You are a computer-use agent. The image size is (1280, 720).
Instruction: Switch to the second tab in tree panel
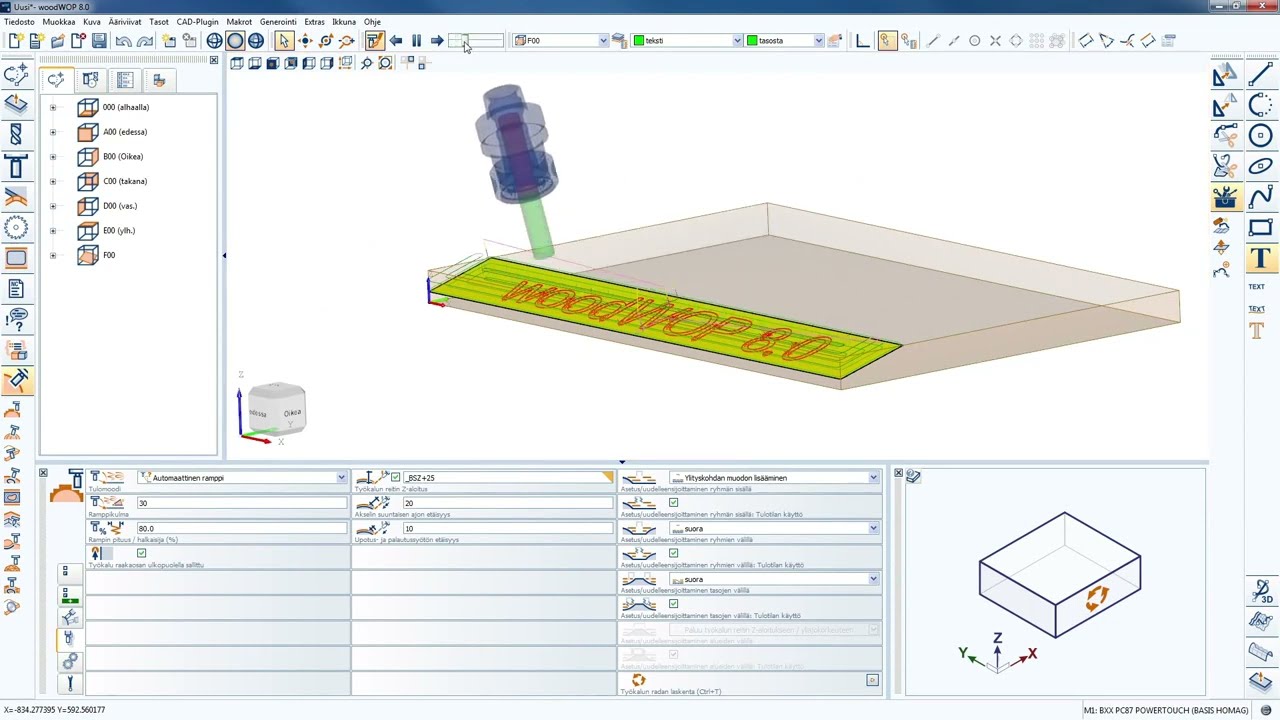coord(90,80)
